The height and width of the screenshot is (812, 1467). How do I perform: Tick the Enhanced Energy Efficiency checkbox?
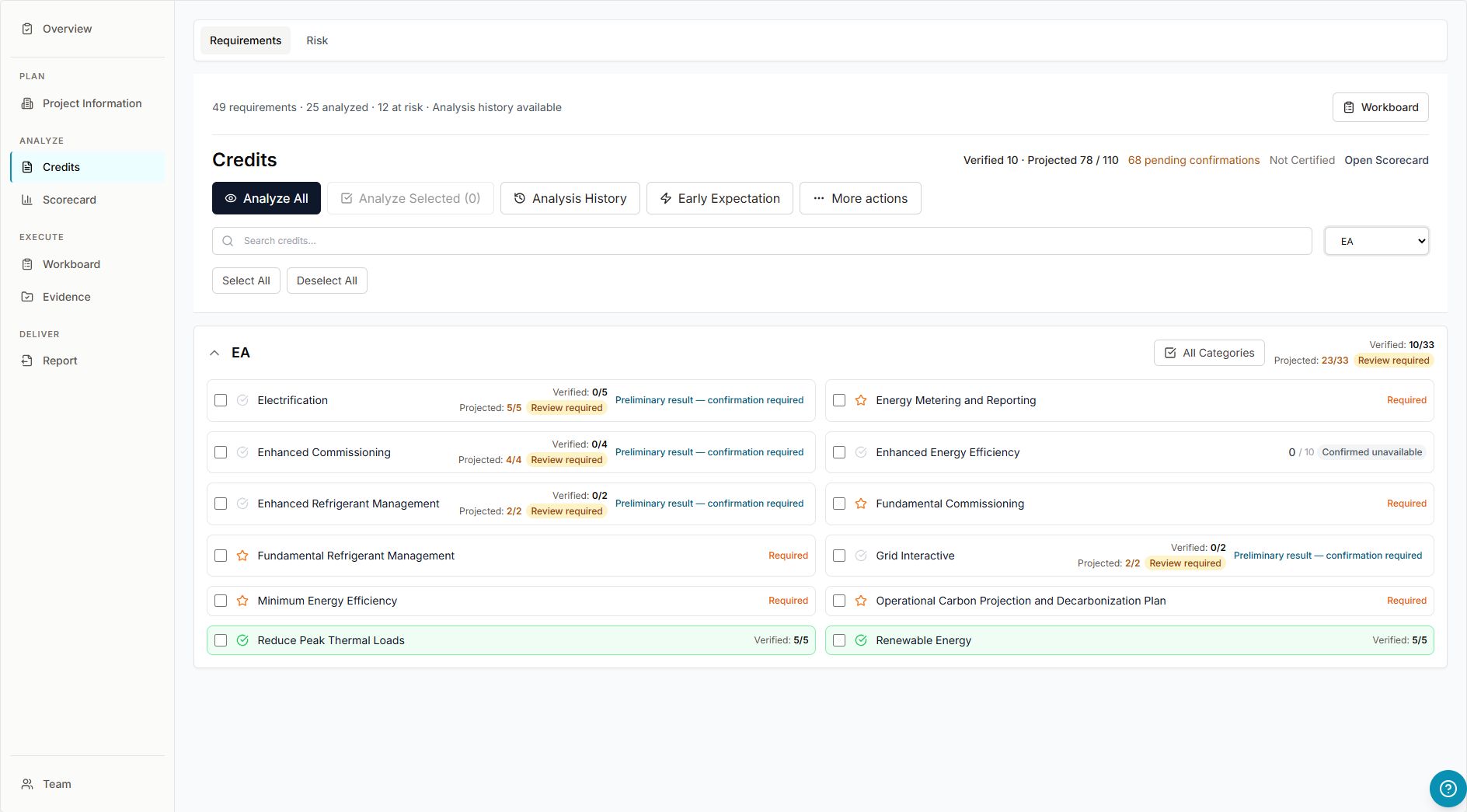point(839,452)
